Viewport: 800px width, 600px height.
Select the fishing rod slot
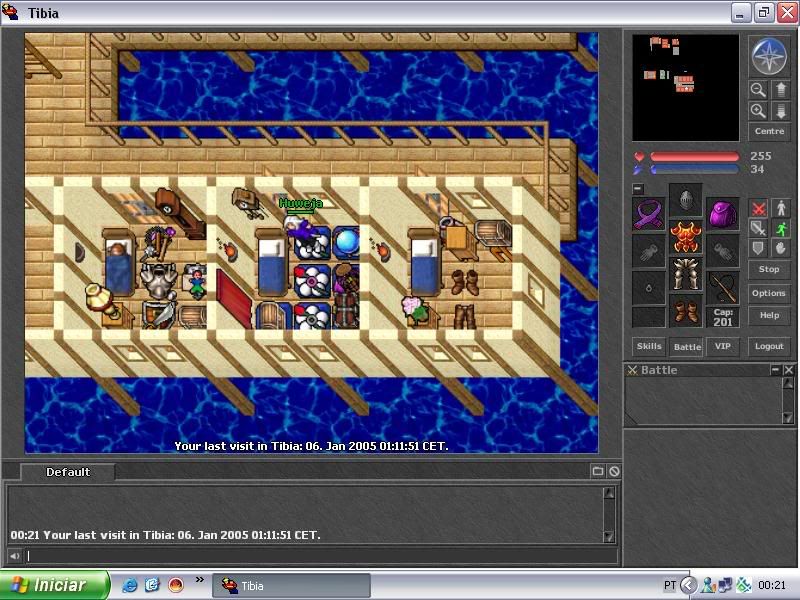pyautogui.click(x=722, y=288)
